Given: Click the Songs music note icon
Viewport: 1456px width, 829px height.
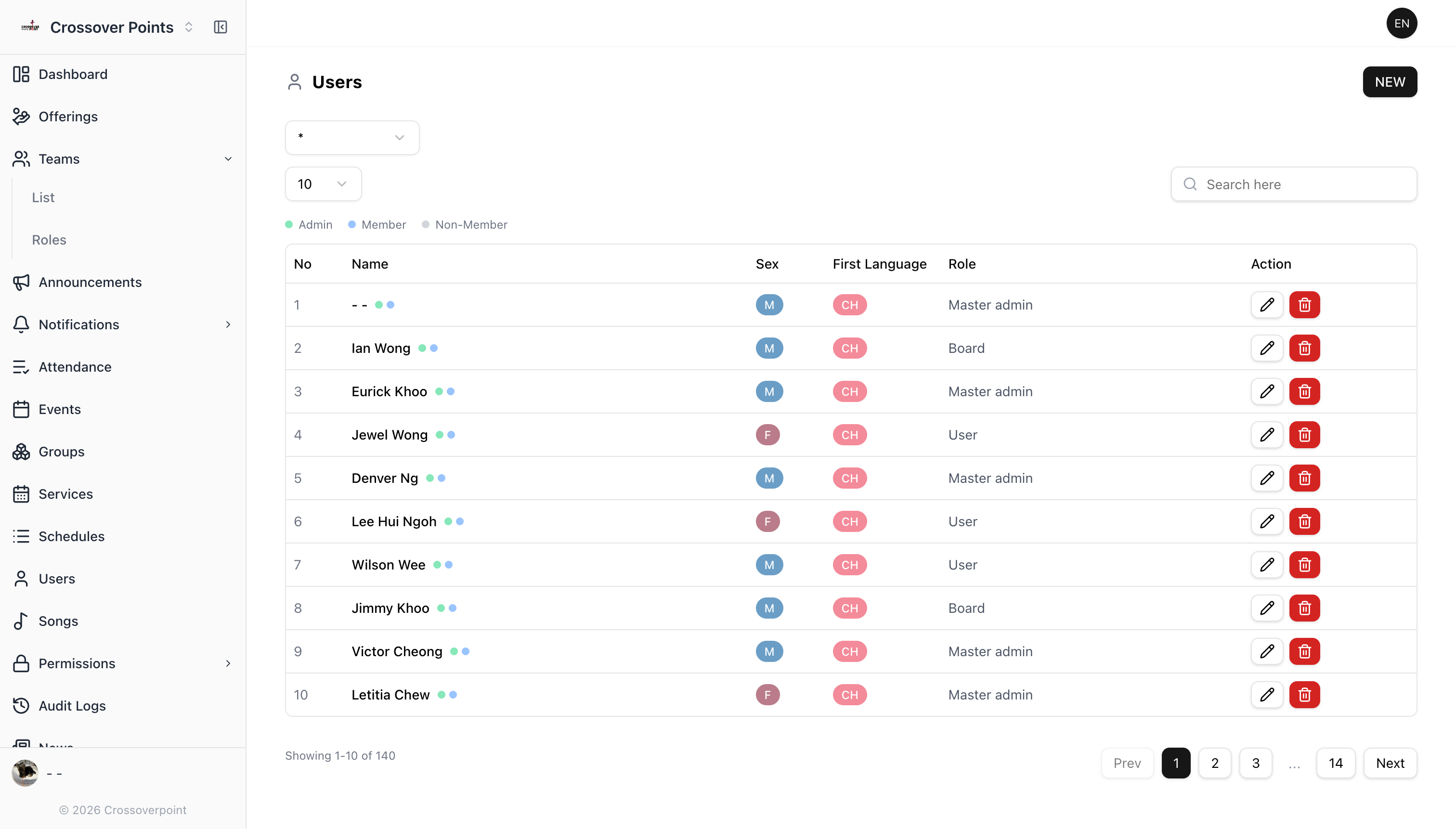Looking at the screenshot, I should coord(21,621).
